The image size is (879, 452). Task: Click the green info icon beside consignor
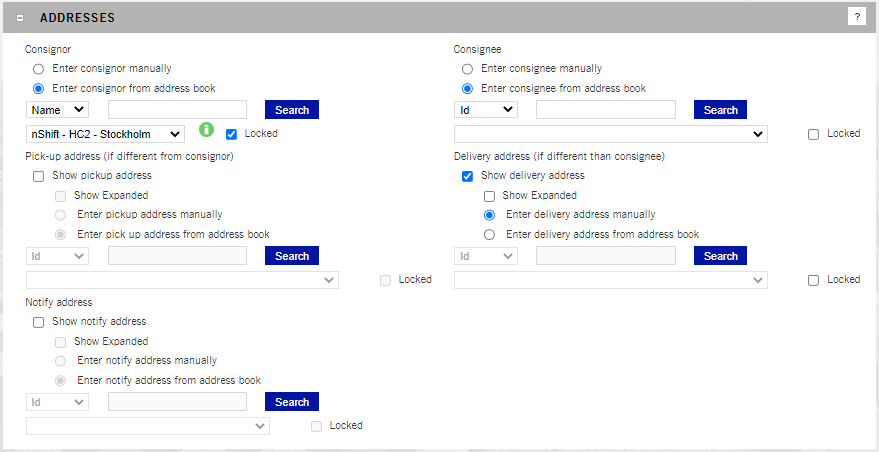207,130
